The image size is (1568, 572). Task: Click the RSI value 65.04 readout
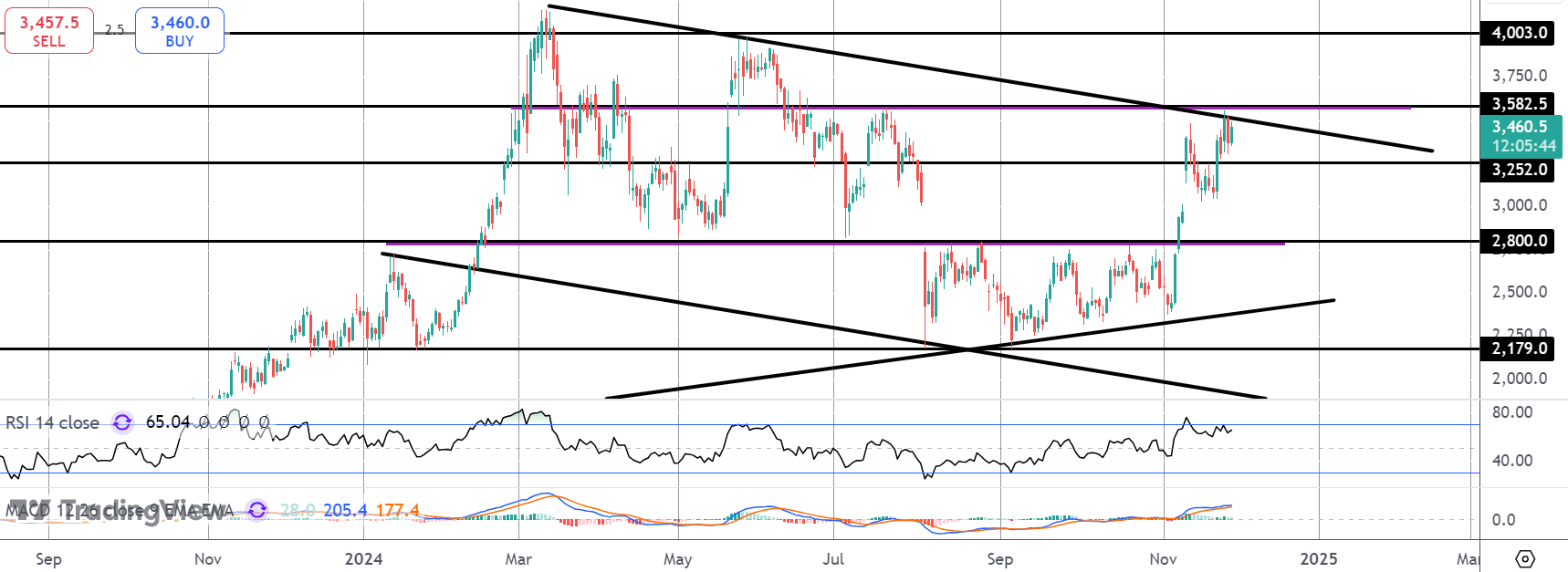click(x=168, y=422)
